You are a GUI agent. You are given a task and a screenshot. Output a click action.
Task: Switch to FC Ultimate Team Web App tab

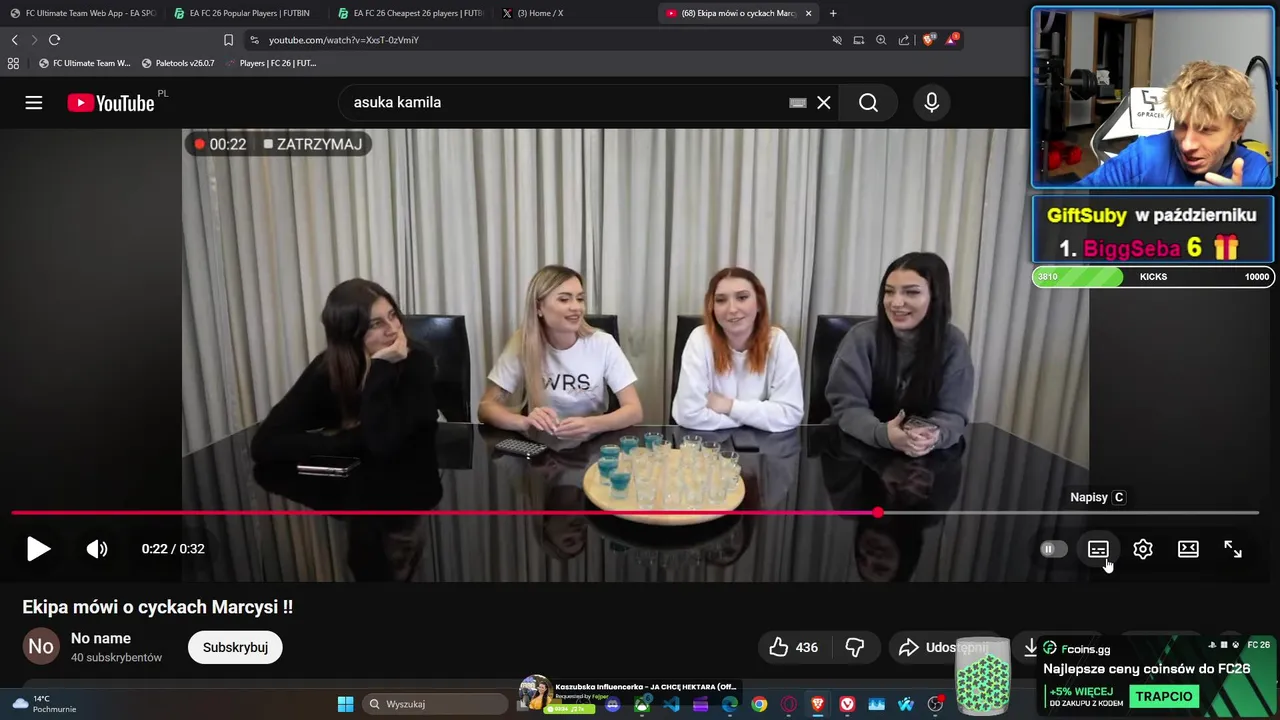83,13
